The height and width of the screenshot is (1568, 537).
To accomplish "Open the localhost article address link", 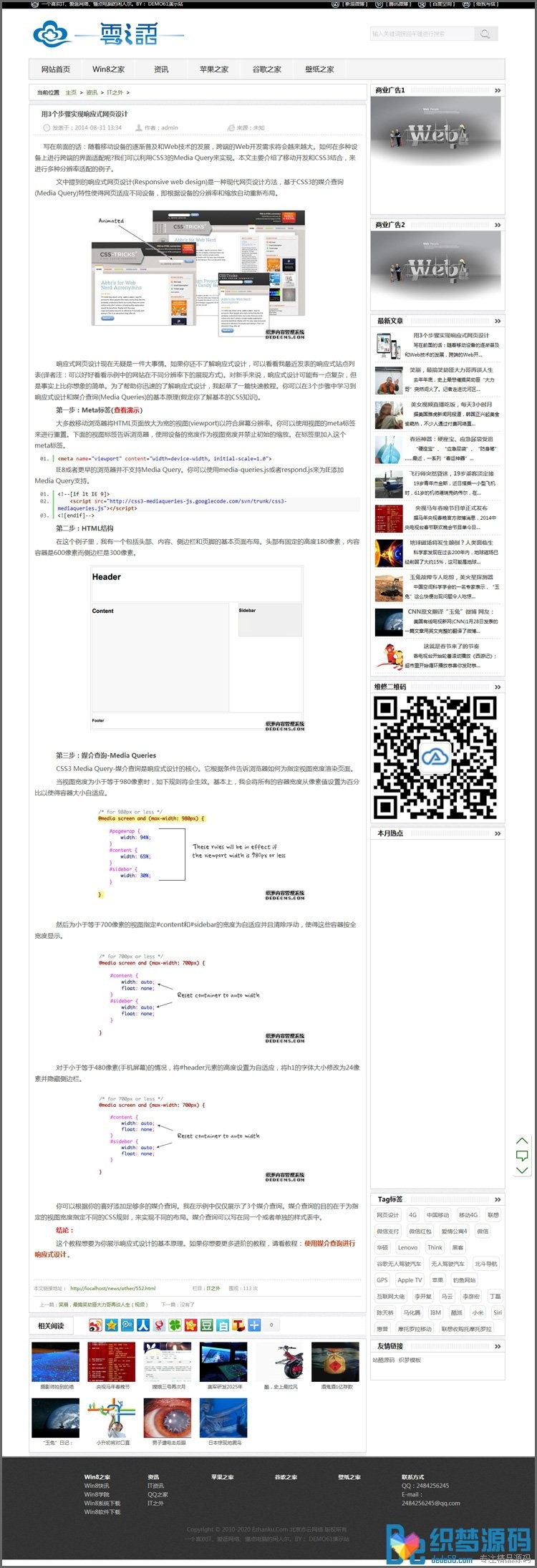I will (x=112, y=1288).
